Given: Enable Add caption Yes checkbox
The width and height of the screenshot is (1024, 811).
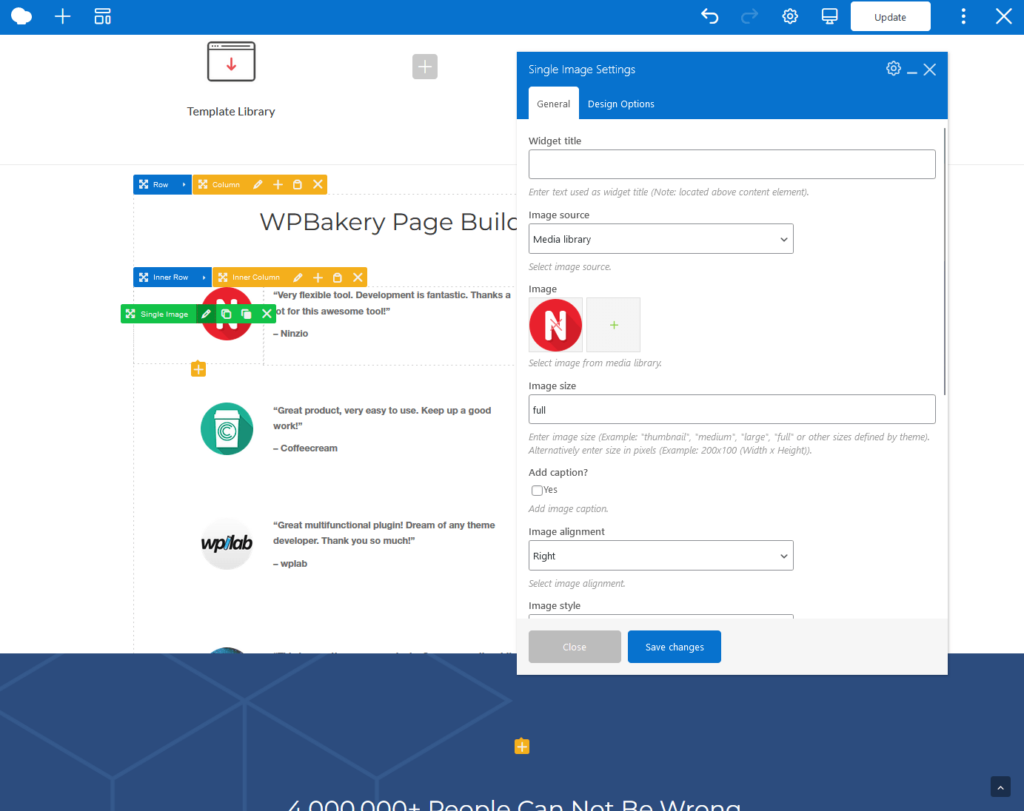Looking at the screenshot, I should (537, 490).
